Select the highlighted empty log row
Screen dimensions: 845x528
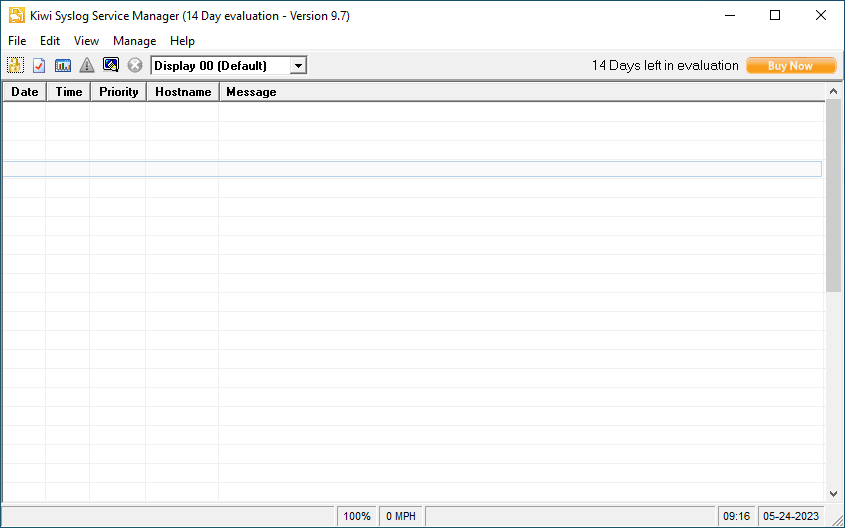(x=412, y=169)
